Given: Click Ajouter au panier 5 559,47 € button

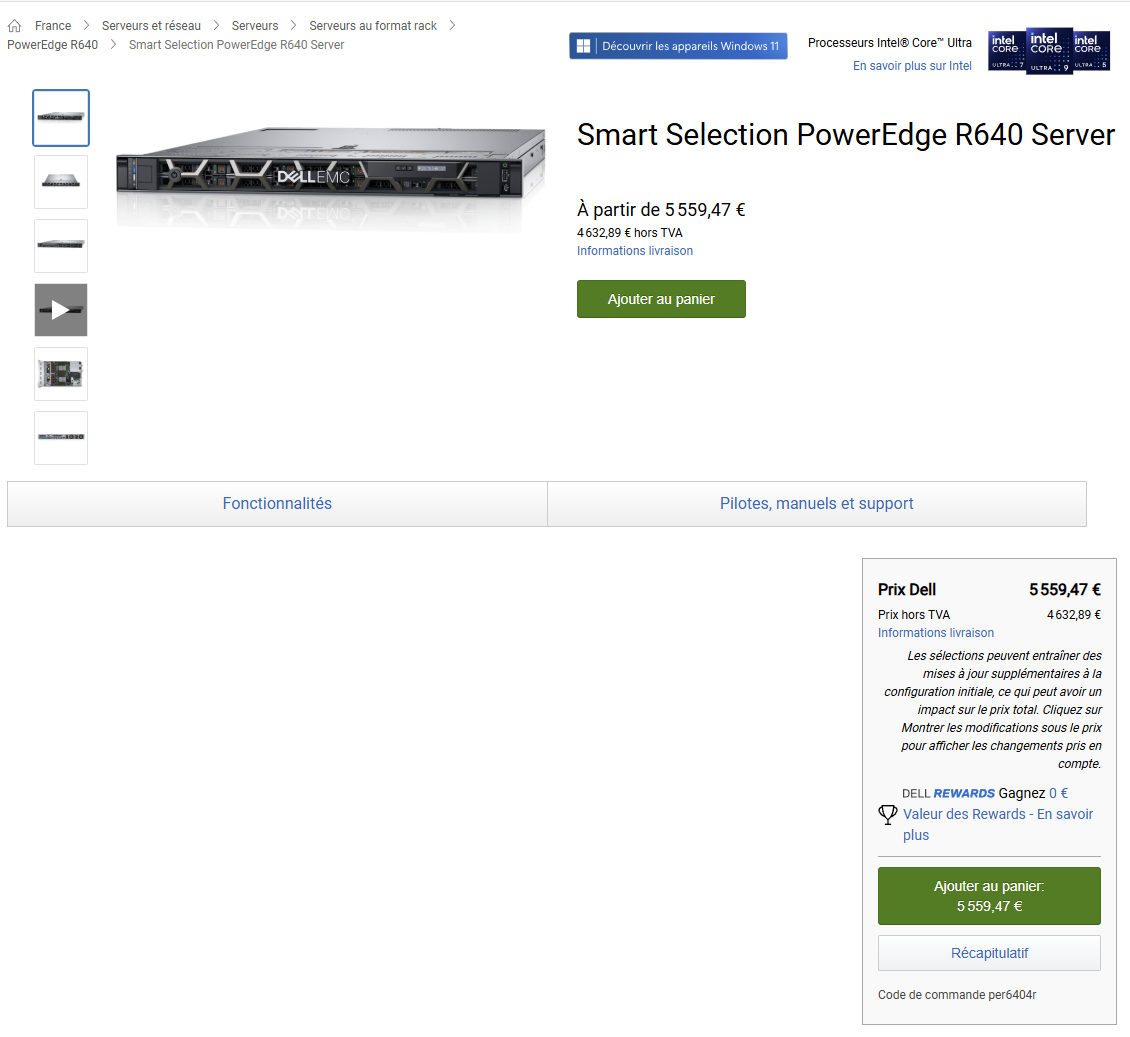Looking at the screenshot, I should (x=989, y=896).
